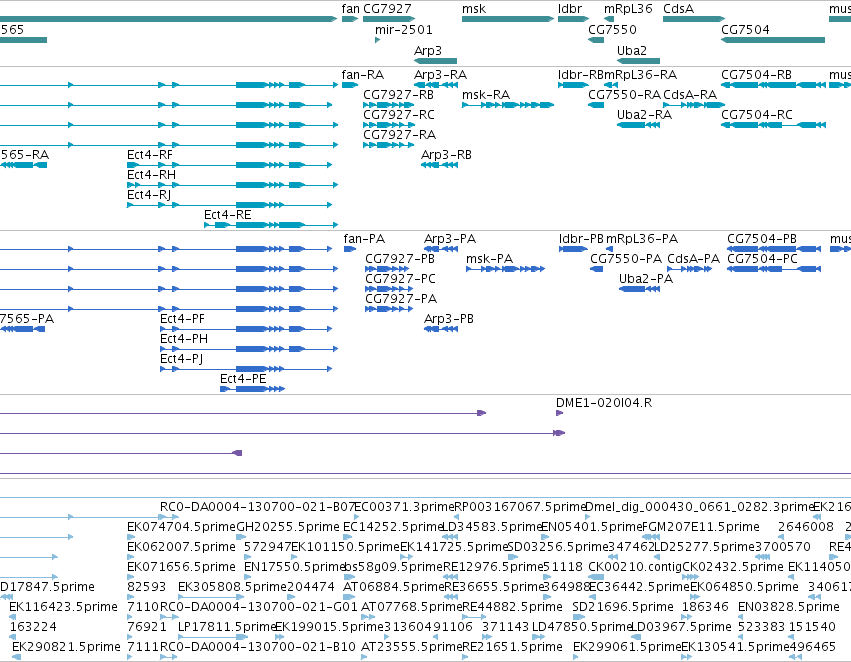The height and width of the screenshot is (662, 851).
Task: Click the msk-PA protein label
Action: (x=490, y=259)
